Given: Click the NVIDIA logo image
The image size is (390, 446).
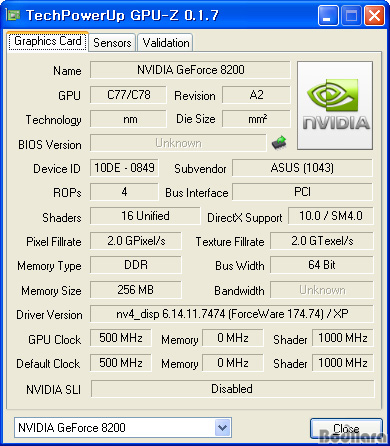Looking at the screenshot, I should [335, 105].
